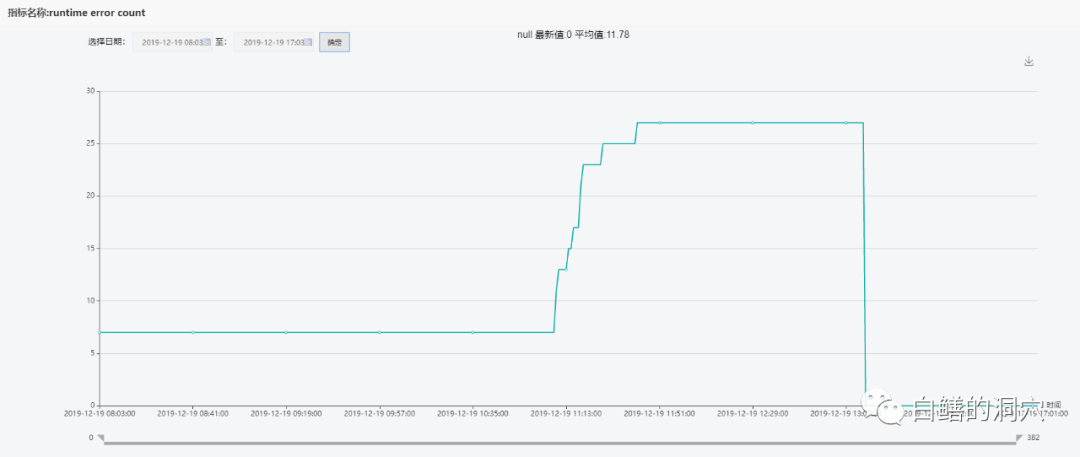Click the WeChat logo watermark icon
Image resolution: width=1080 pixels, height=457 pixels.
point(884,405)
